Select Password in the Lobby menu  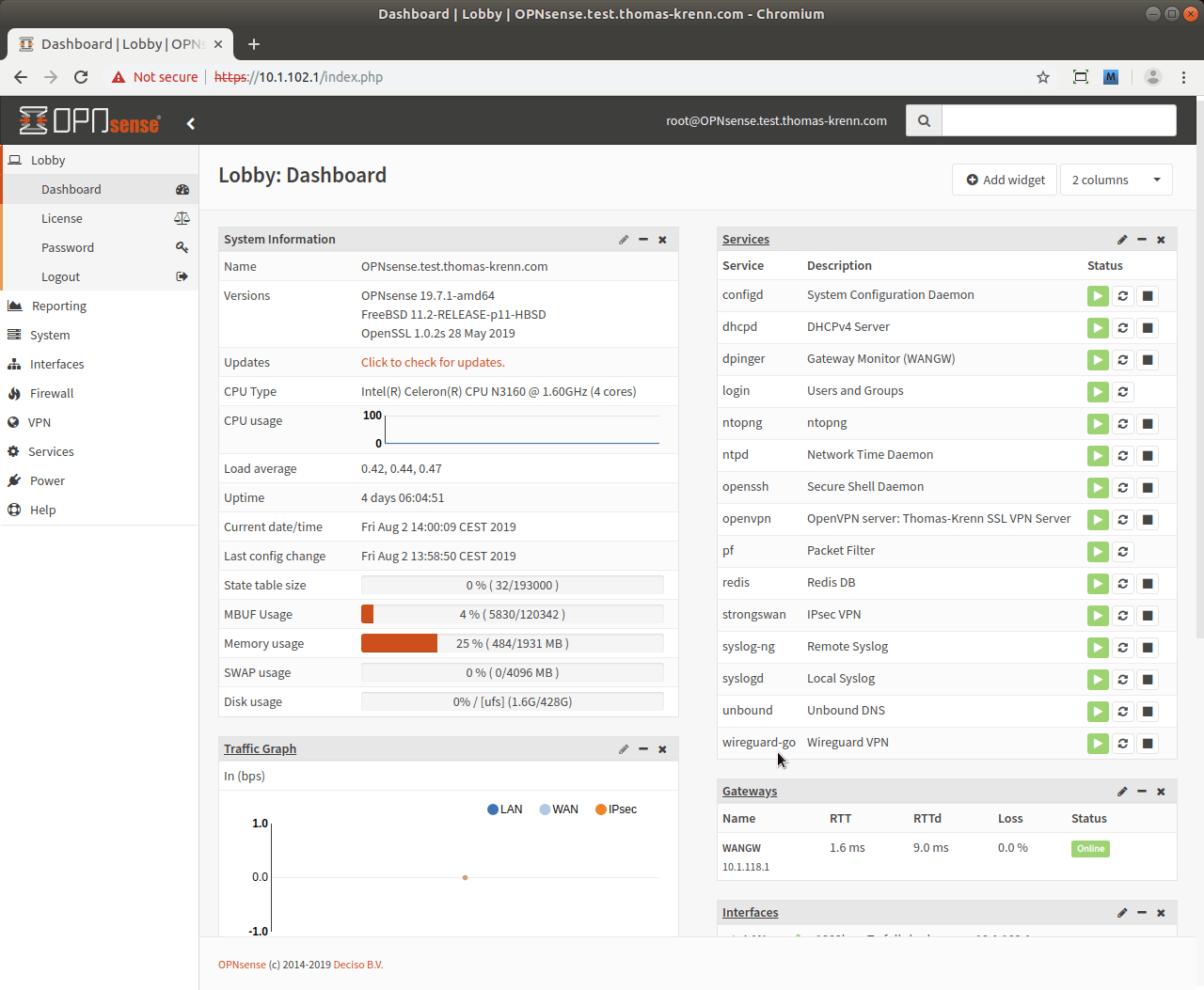[68, 247]
